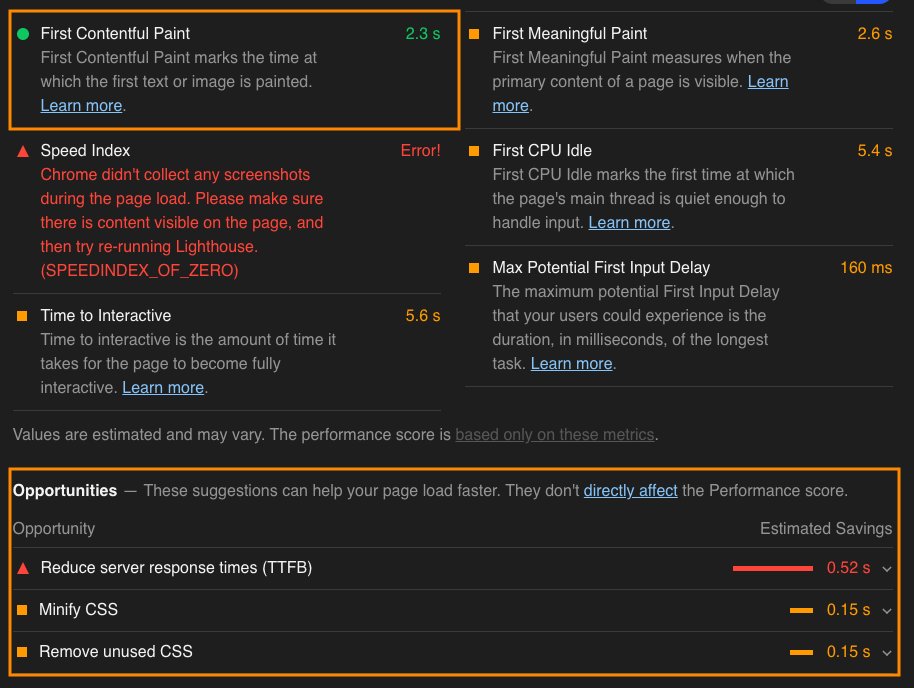
Task: Click orange square beside Max Potential First Input Delay
Action: [474, 268]
